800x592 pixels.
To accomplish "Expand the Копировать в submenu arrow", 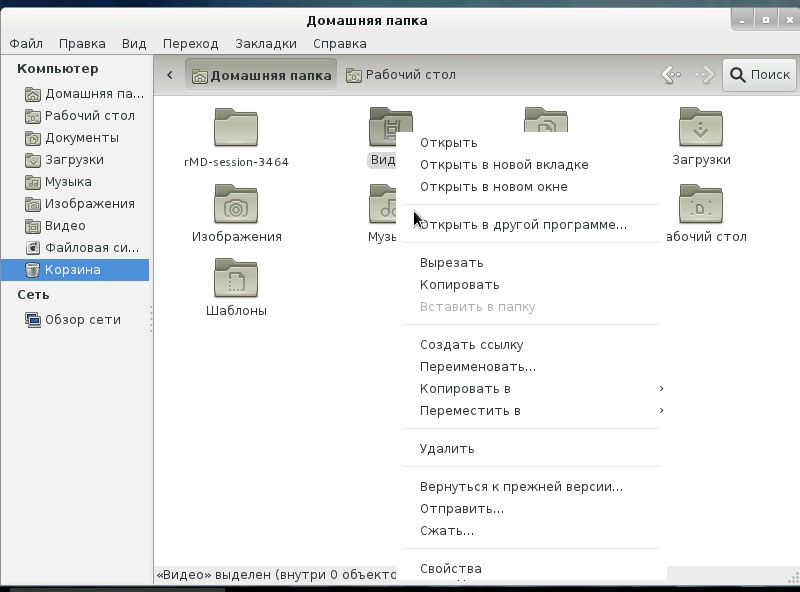I will click(x=661, y=388).
